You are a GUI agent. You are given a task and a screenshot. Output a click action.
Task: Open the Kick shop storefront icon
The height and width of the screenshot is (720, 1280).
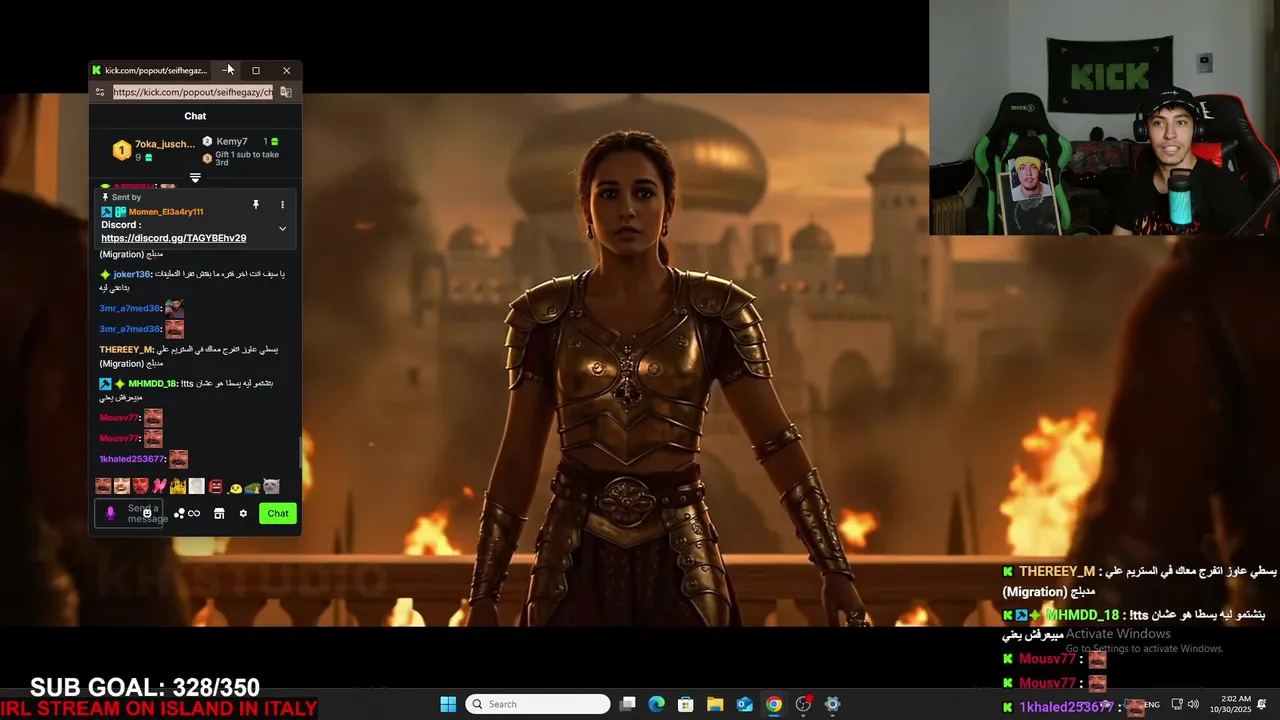tap(219, 513)
